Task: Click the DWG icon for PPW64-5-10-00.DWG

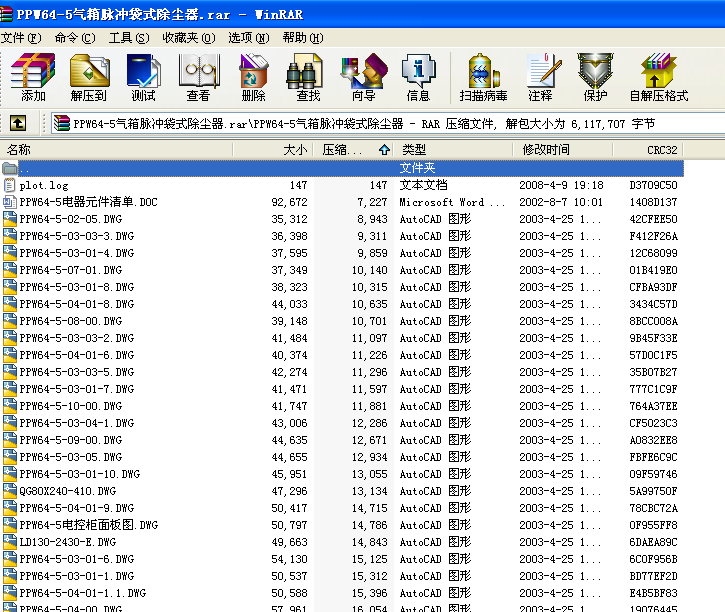Action: pos(9,406)
